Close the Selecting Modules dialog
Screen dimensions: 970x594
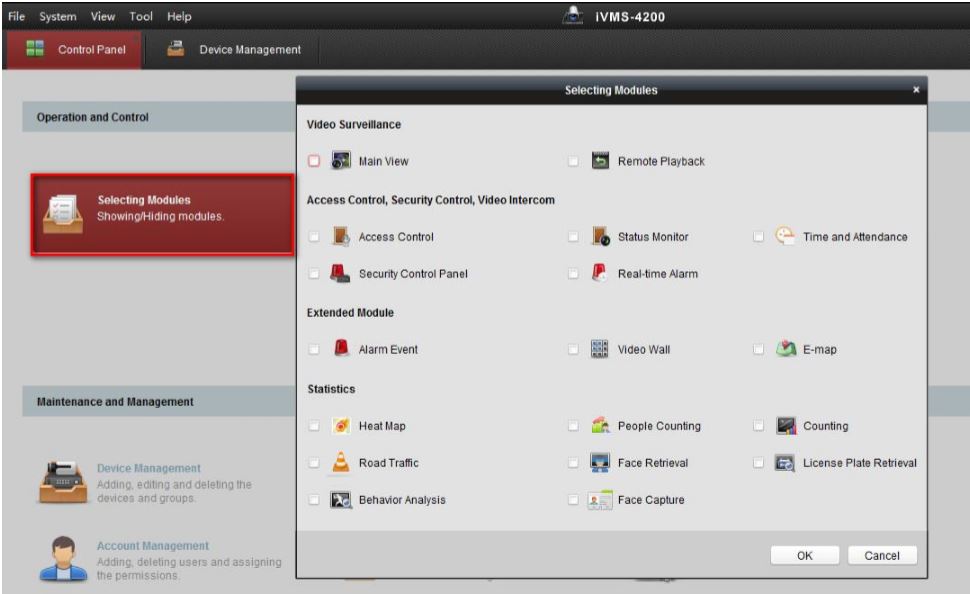[916, 90]
